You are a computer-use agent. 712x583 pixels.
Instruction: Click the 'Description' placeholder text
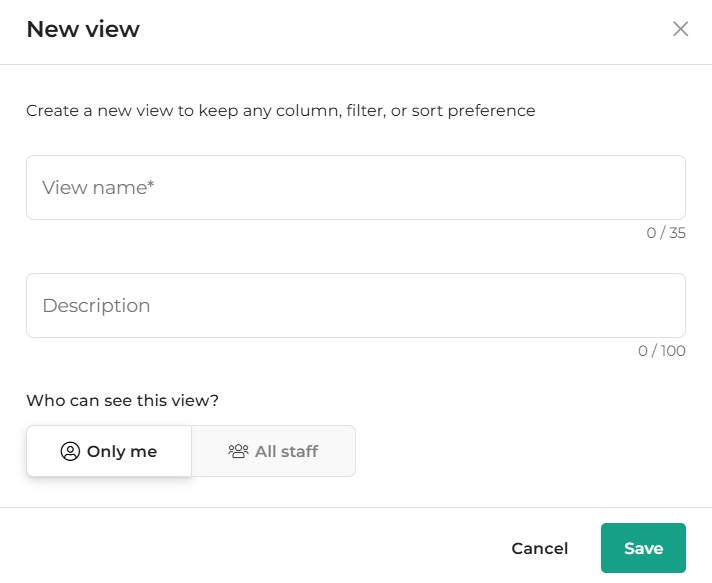coord(96,306)
